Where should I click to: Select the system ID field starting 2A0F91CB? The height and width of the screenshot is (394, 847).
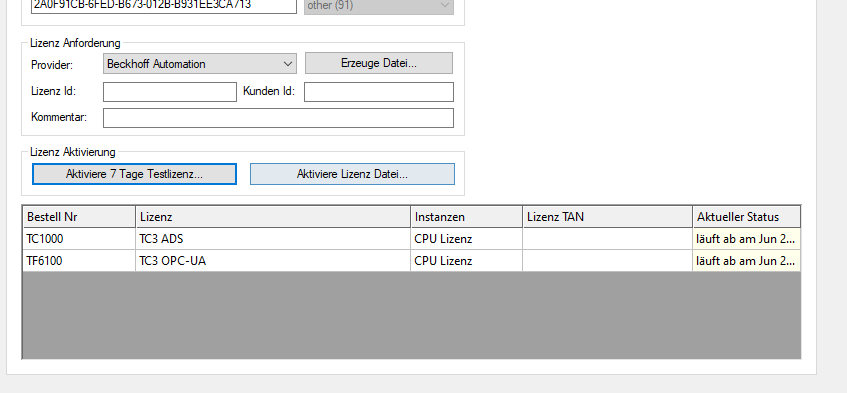coord(164,6)
